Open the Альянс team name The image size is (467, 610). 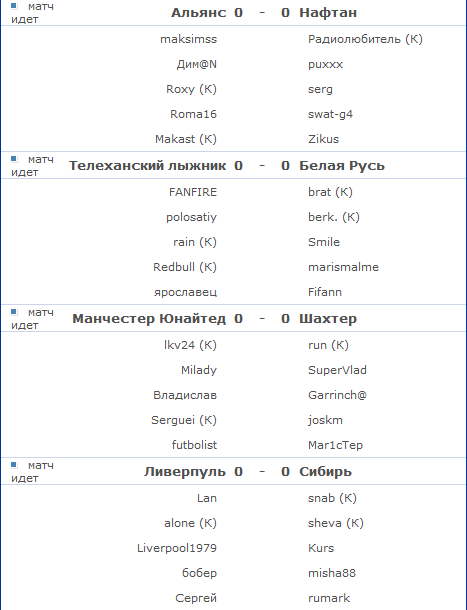[x=198, y=13]
